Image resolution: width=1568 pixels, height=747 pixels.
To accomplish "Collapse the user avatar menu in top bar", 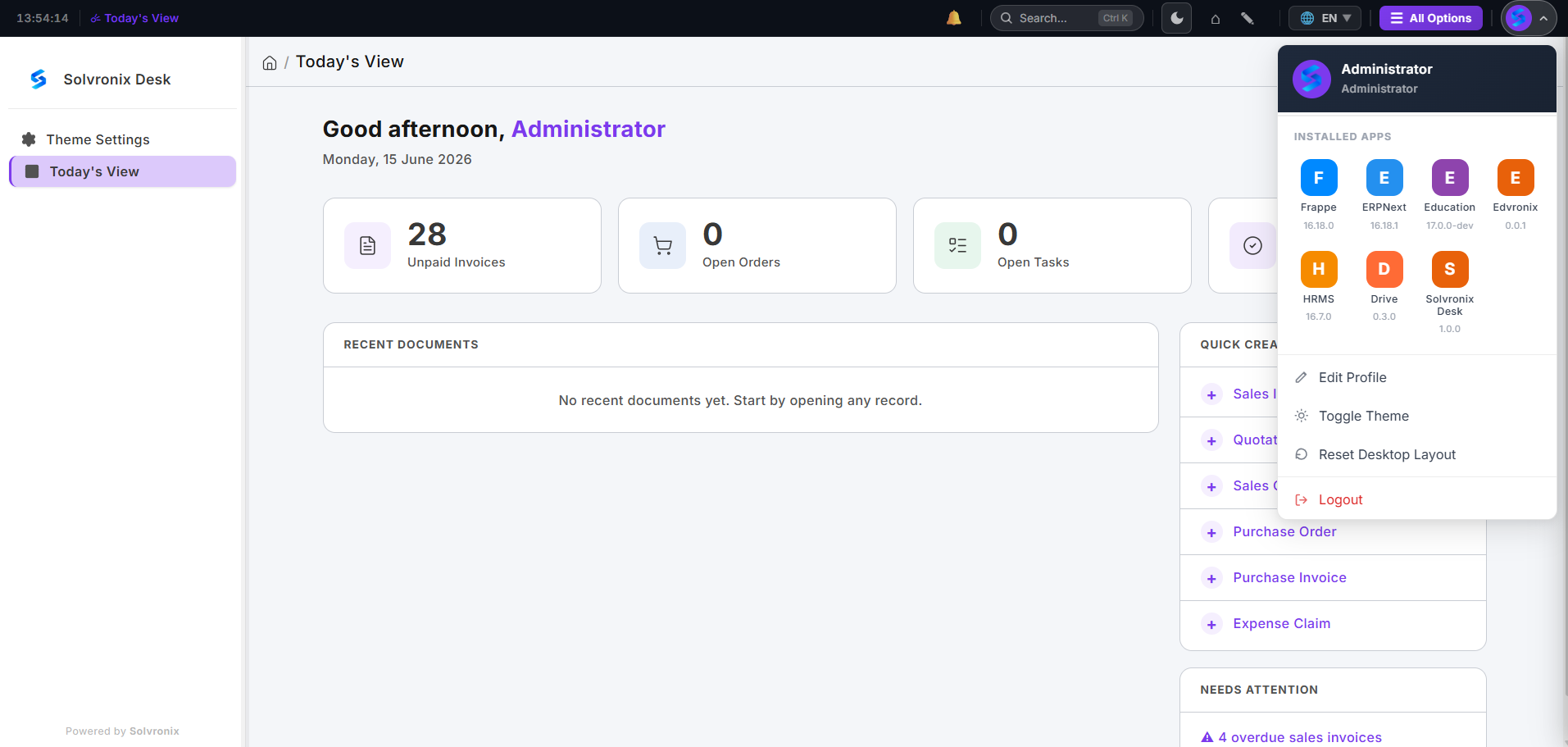I will pos(1529,18).
